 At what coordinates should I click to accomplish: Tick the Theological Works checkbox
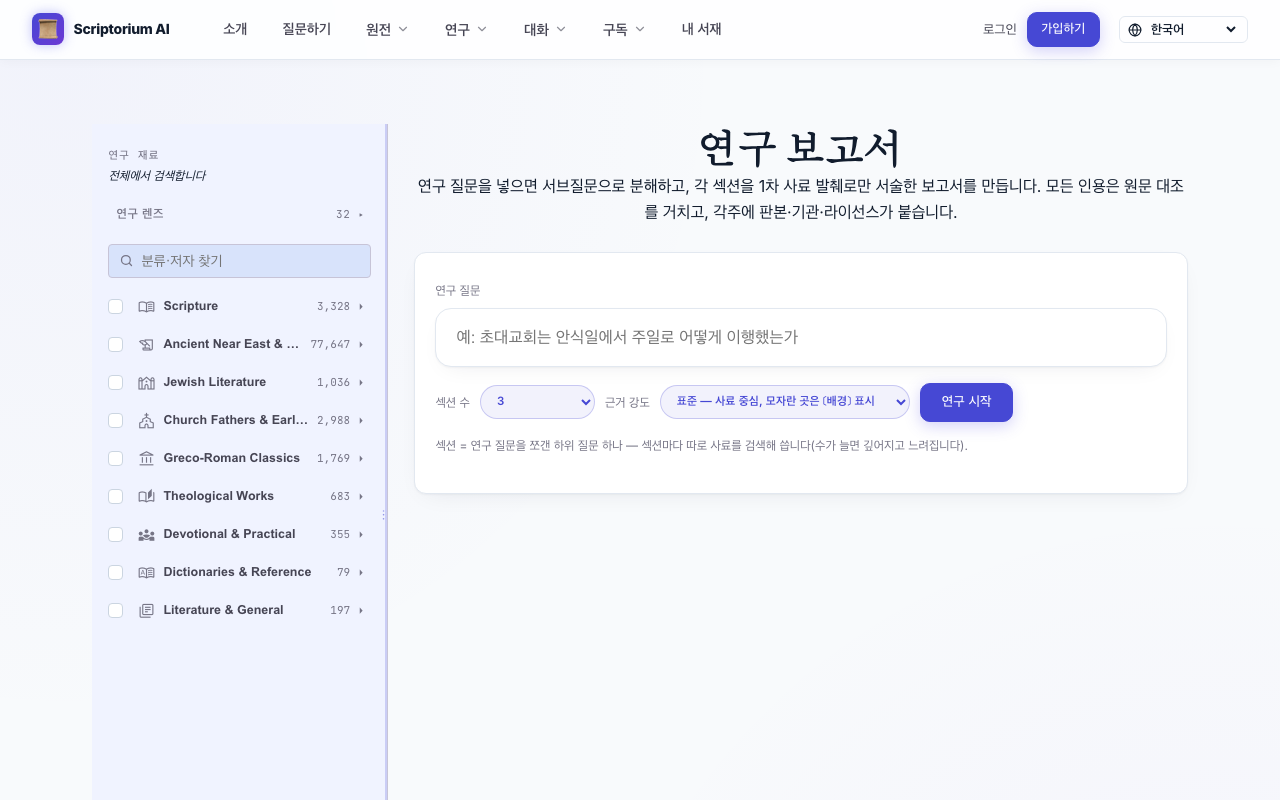coord(116,496)
